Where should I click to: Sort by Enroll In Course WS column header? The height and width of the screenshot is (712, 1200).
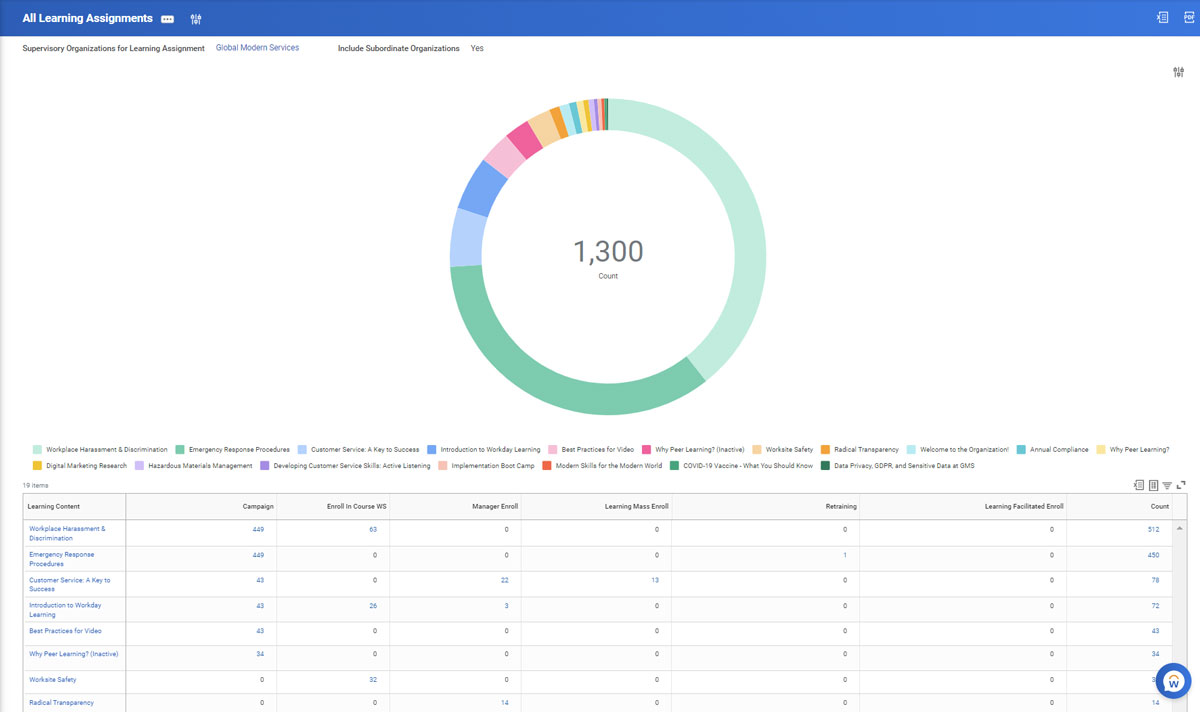tap(333, 506)
